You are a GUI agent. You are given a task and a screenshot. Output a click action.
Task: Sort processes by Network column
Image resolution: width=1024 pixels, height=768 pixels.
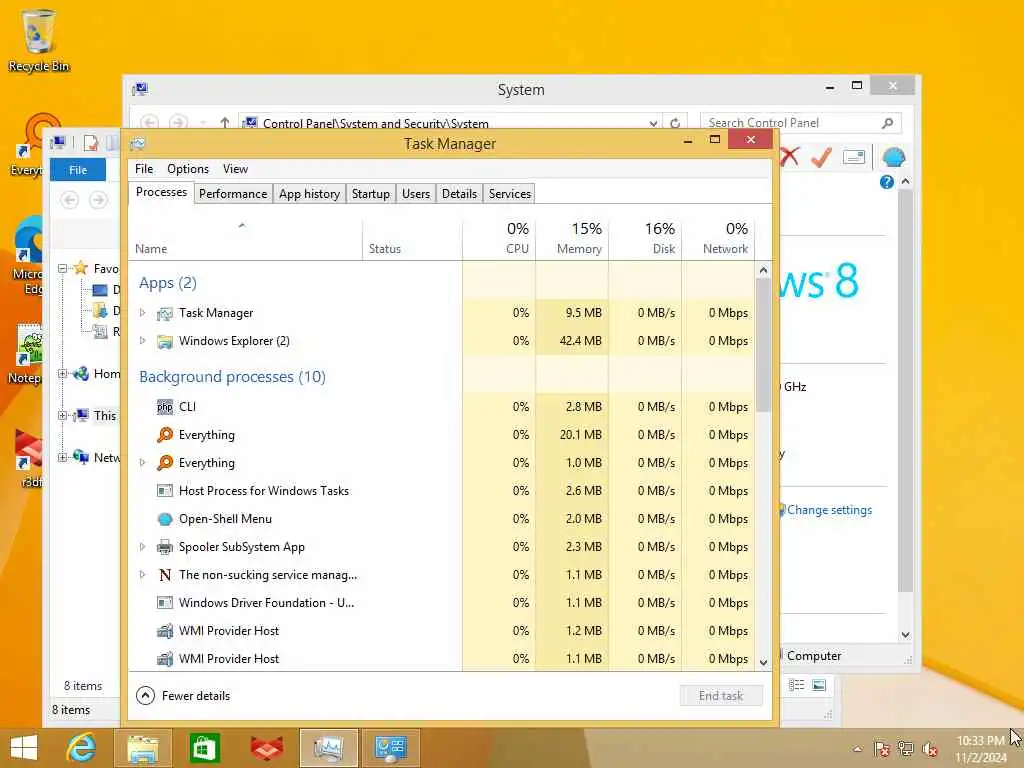pos(718,240)
